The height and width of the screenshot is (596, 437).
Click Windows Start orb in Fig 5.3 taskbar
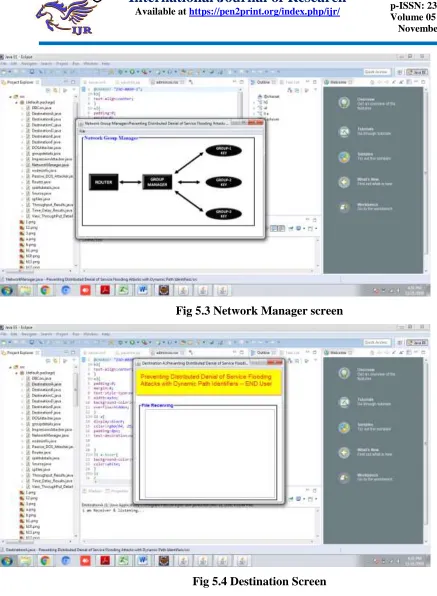(7, 291)
